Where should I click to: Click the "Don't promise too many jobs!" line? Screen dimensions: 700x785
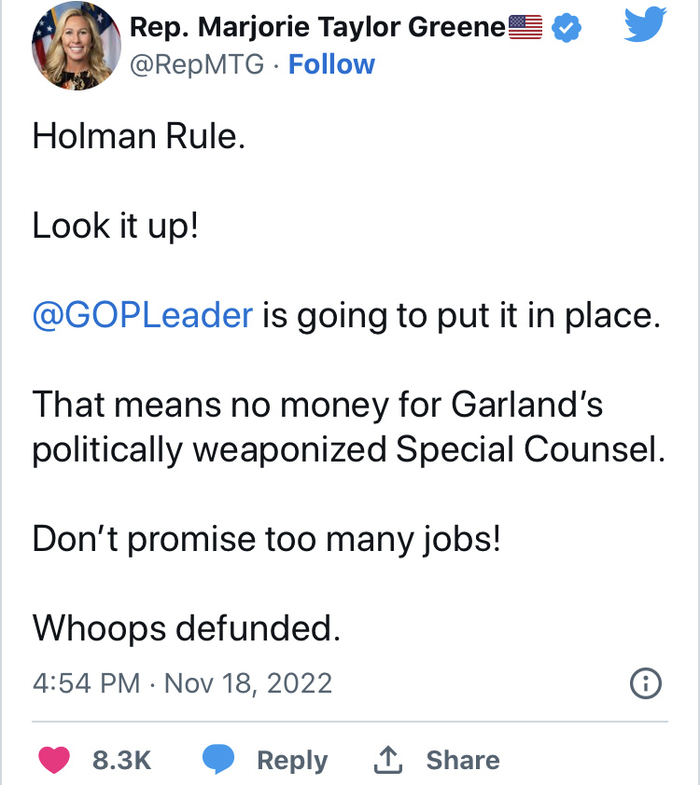[x=266, y=539]
